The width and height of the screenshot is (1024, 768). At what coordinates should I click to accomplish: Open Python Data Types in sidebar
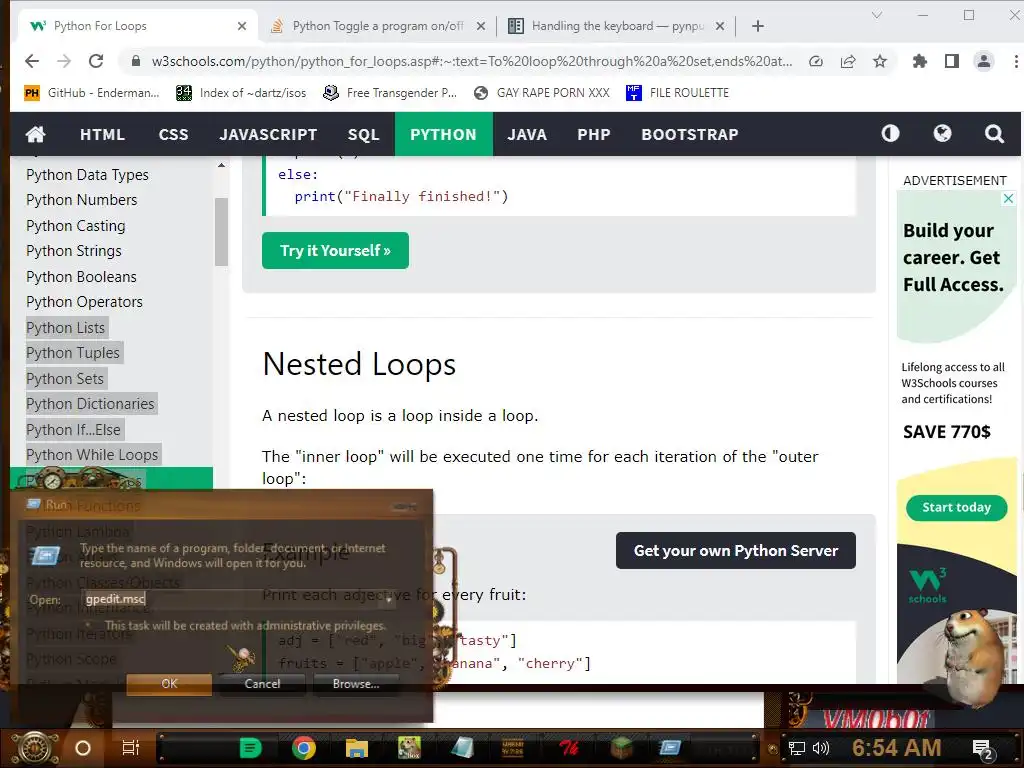coord(88,175)
